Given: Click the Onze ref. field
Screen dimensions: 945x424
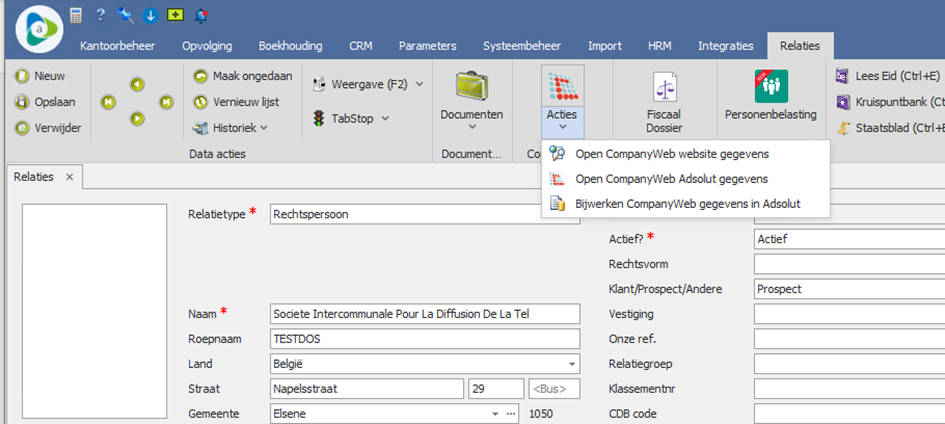Looking at the screenshot, I should (x=849, y=339).
